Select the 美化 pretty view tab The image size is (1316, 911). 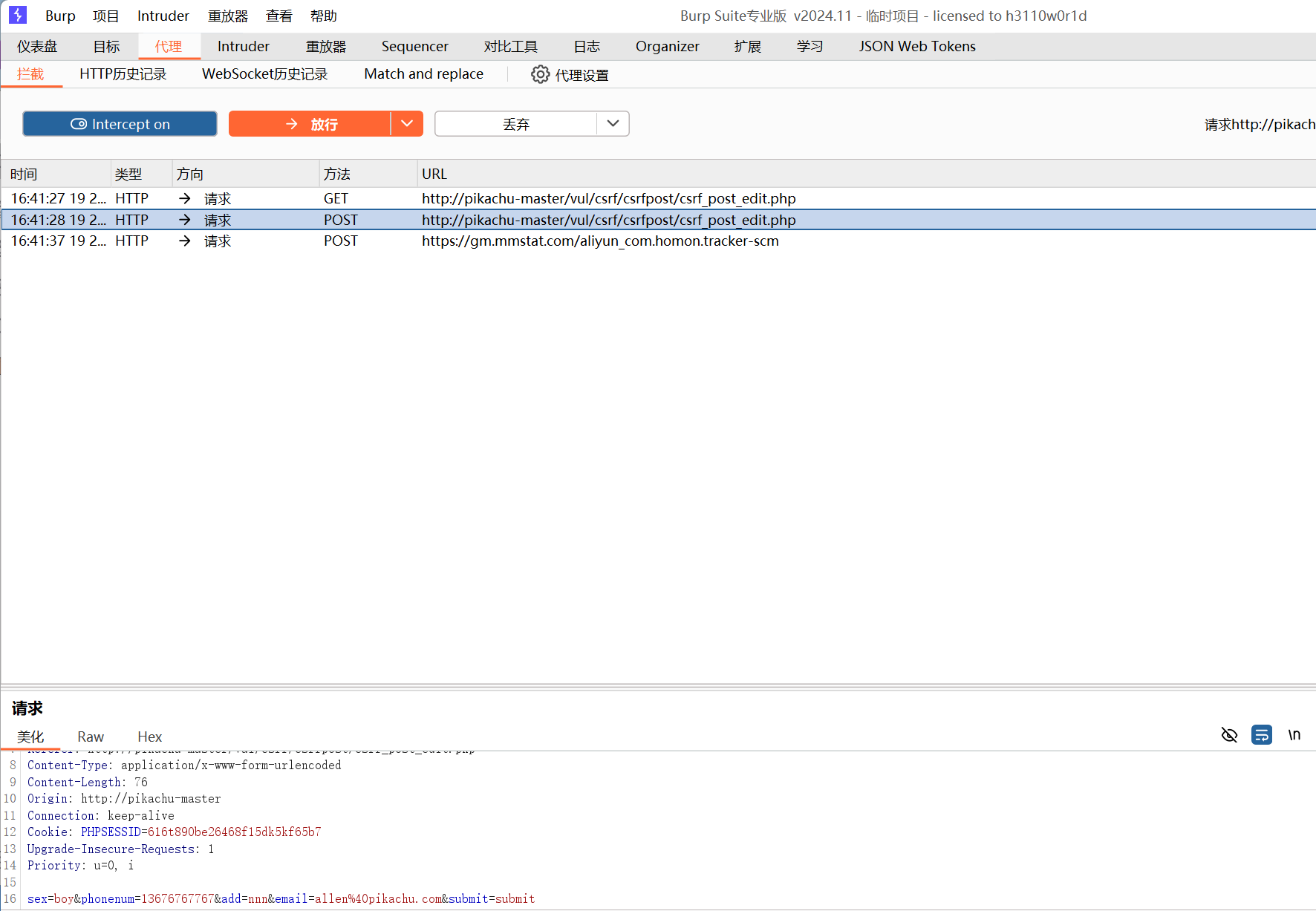[30, 737]
